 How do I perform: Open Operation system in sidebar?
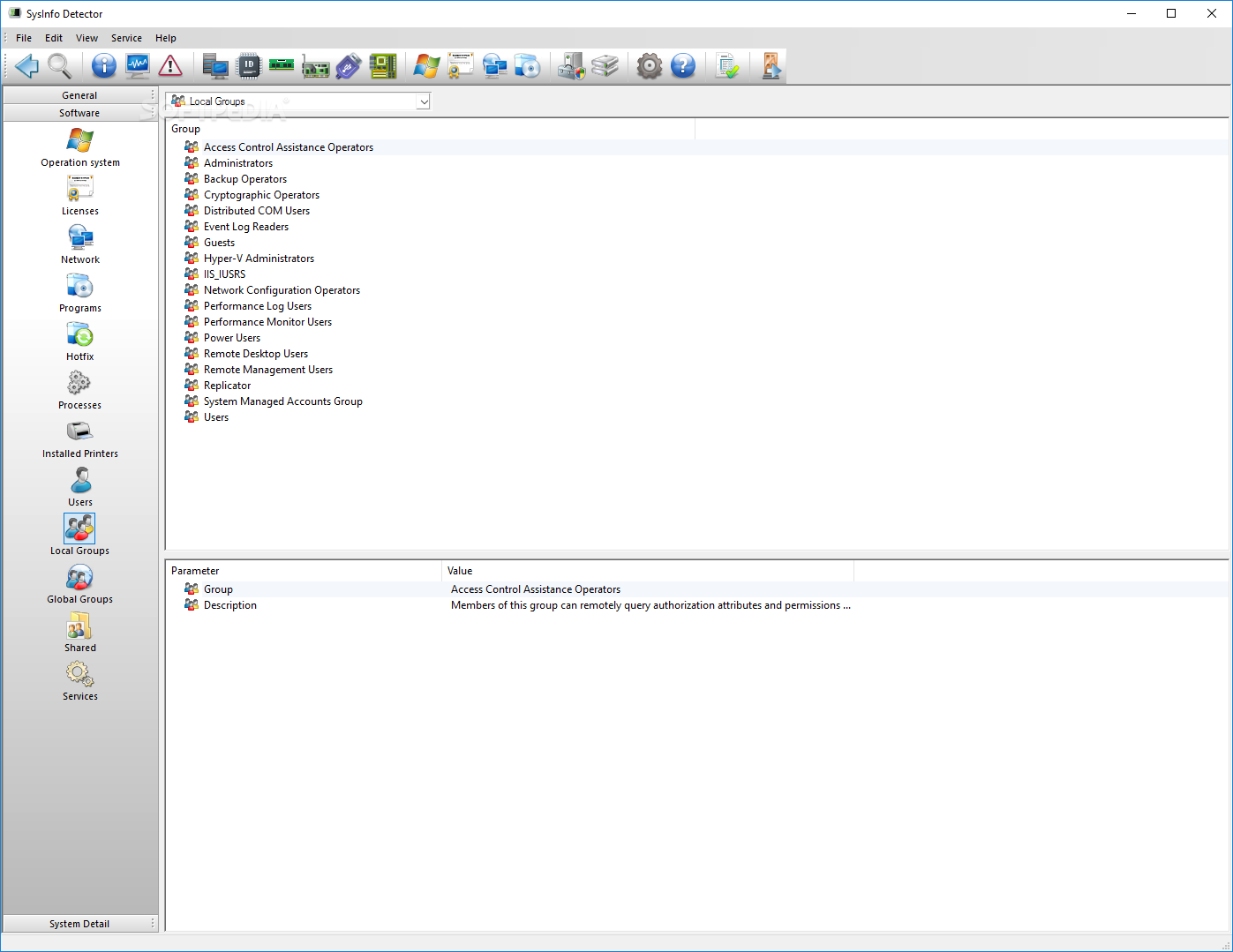80,147
